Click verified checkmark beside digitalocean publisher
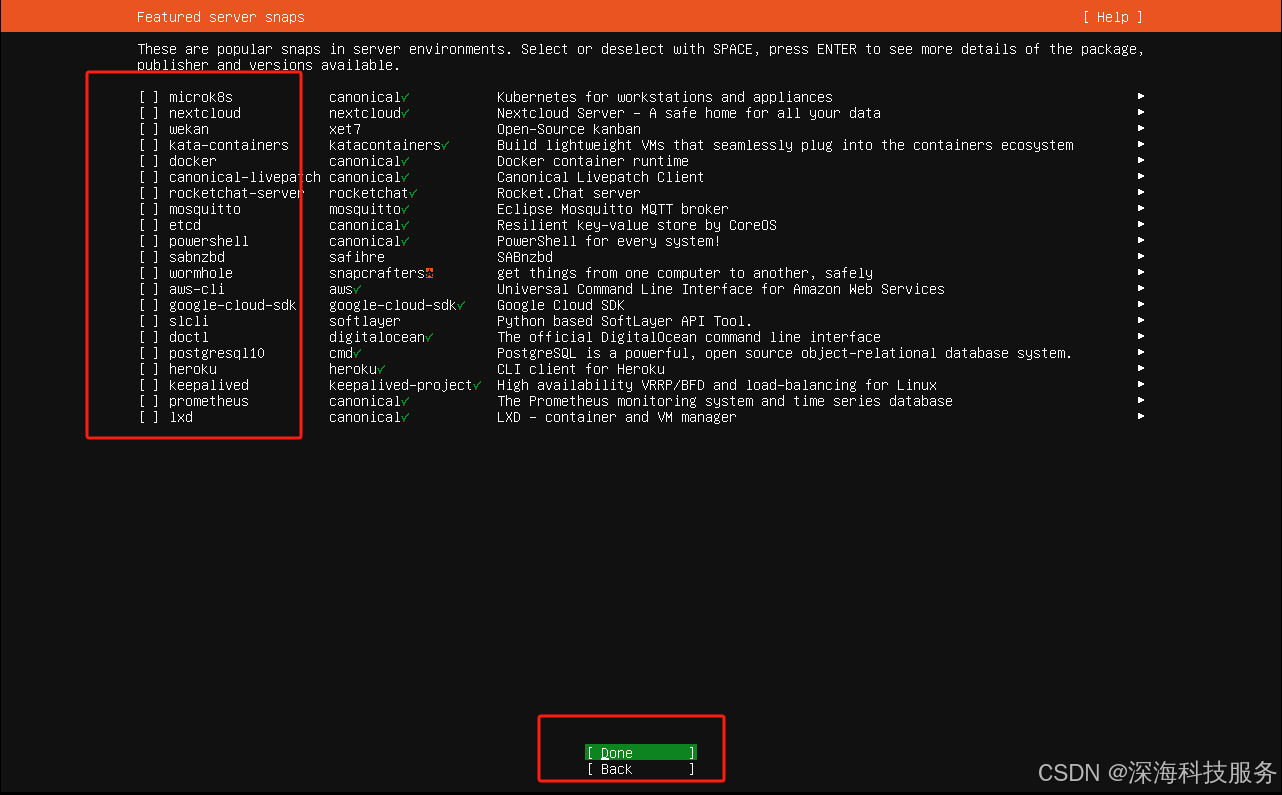Viewport: 1282px width, 795px height. point(429,337)
